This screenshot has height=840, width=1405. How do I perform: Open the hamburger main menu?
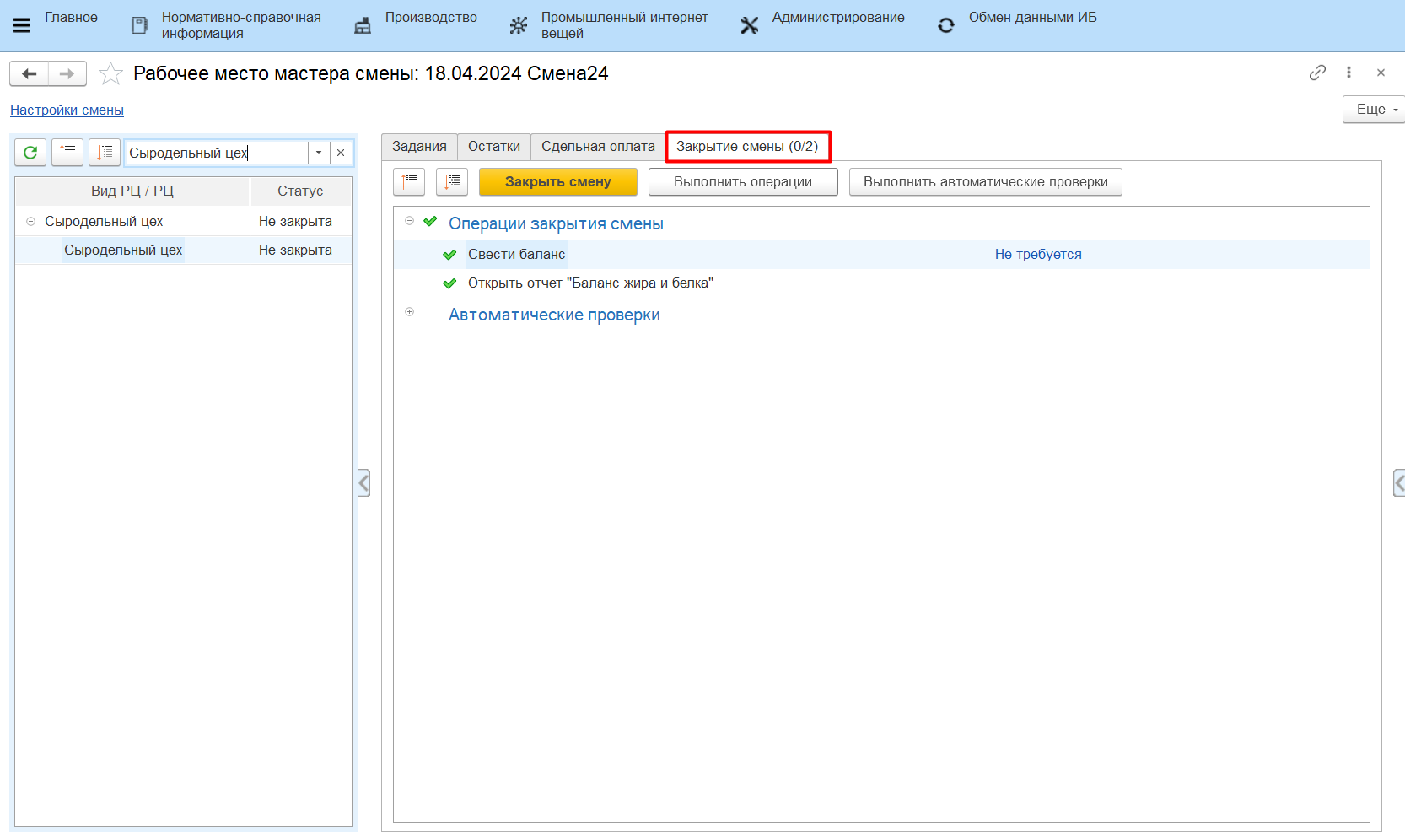click(22, 25)
